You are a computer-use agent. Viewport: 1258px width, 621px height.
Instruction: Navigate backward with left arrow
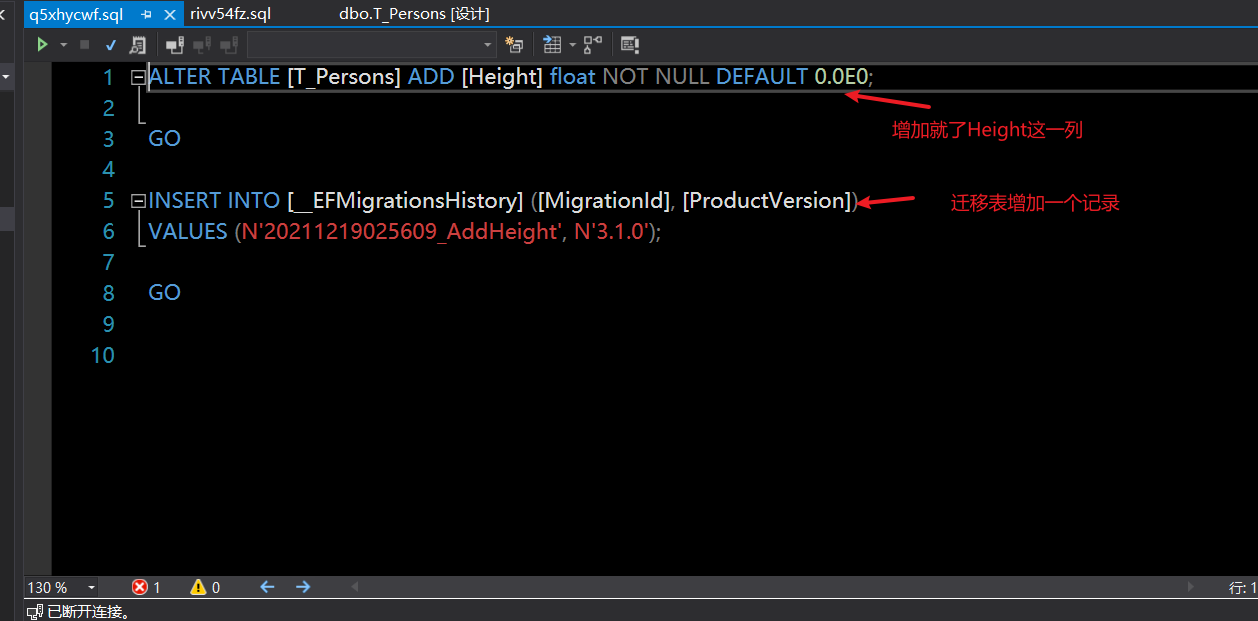[x=267, y=587]
